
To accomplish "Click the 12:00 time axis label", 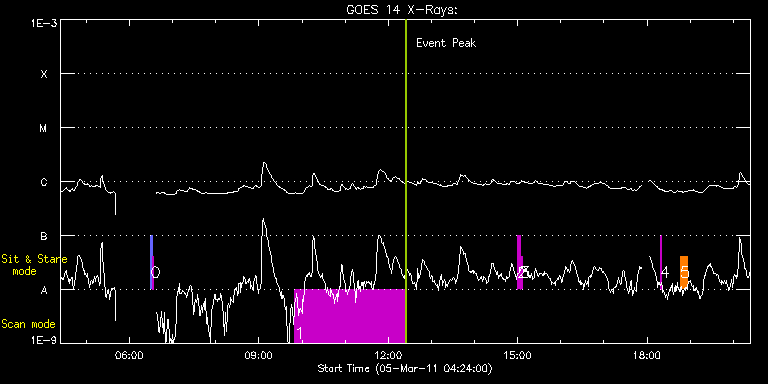I will 388,354.
